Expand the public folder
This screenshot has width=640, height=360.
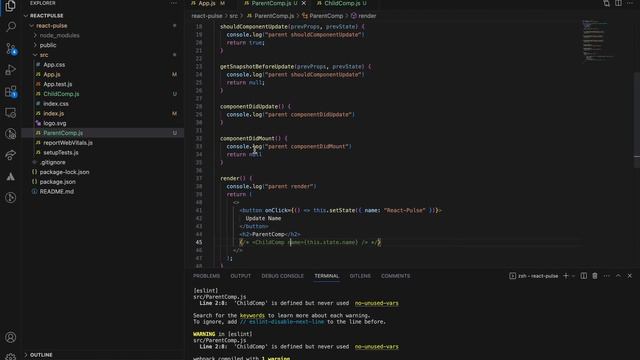[x=48, y=45]
